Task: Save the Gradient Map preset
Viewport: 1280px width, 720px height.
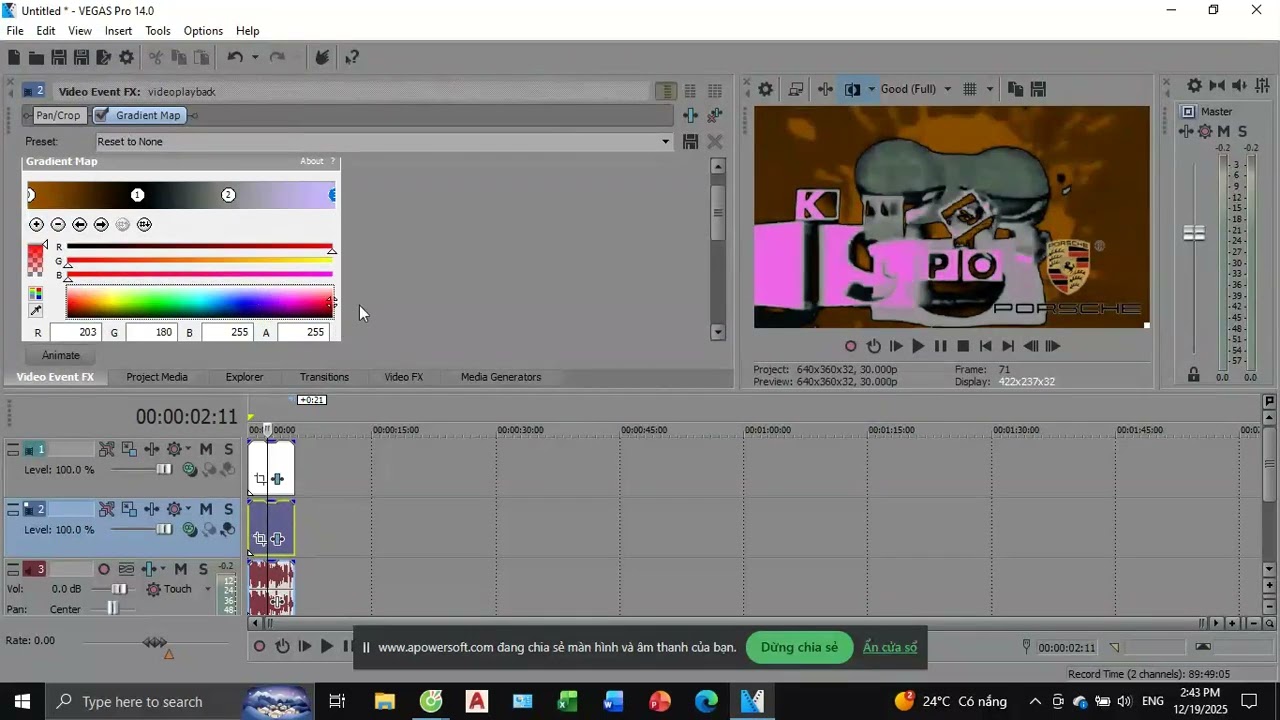Action: 690,142
